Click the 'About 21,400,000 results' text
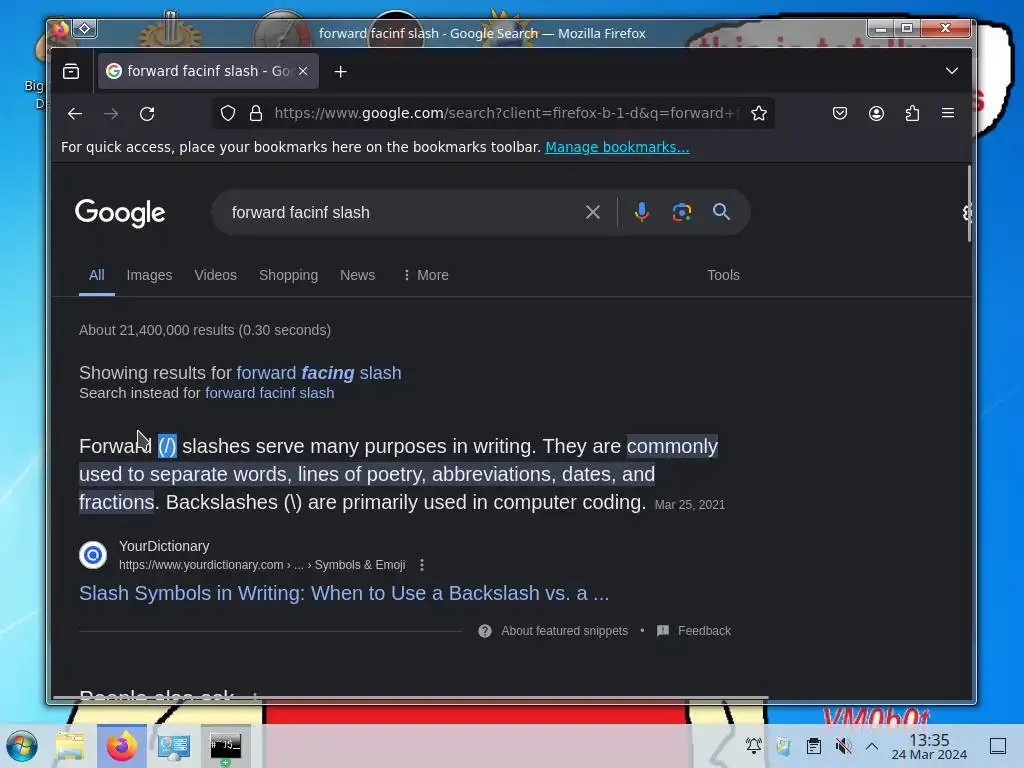This screenshot has height=768, width=1024. point(205,330)
